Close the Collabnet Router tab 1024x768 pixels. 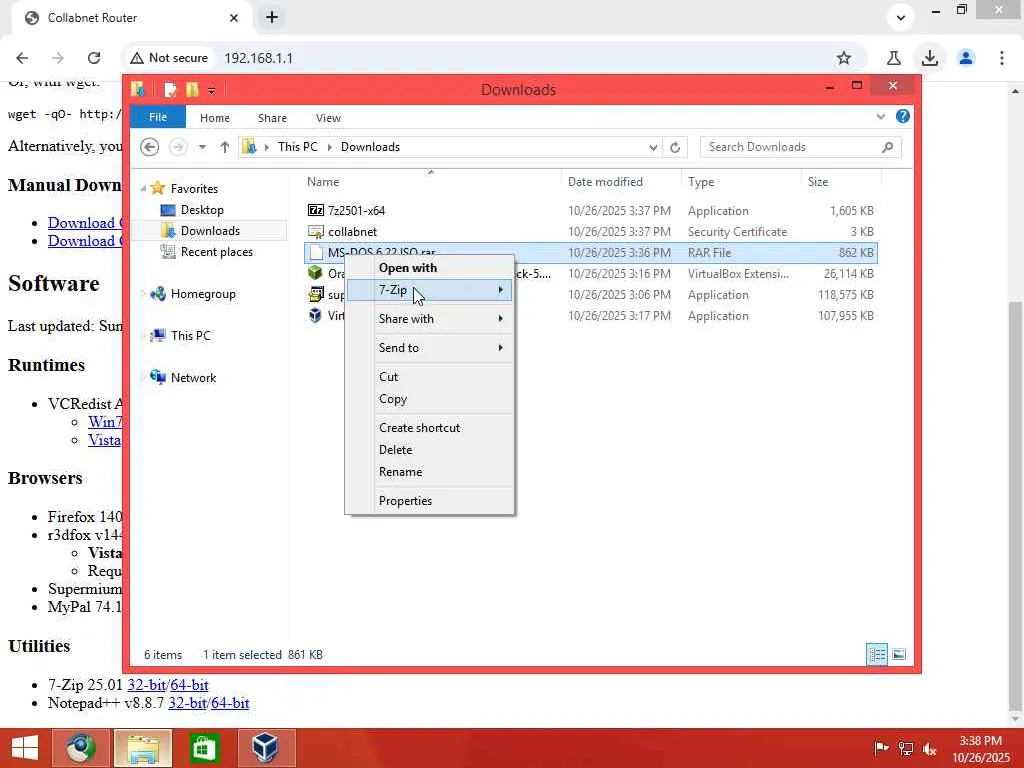[234, 18]
